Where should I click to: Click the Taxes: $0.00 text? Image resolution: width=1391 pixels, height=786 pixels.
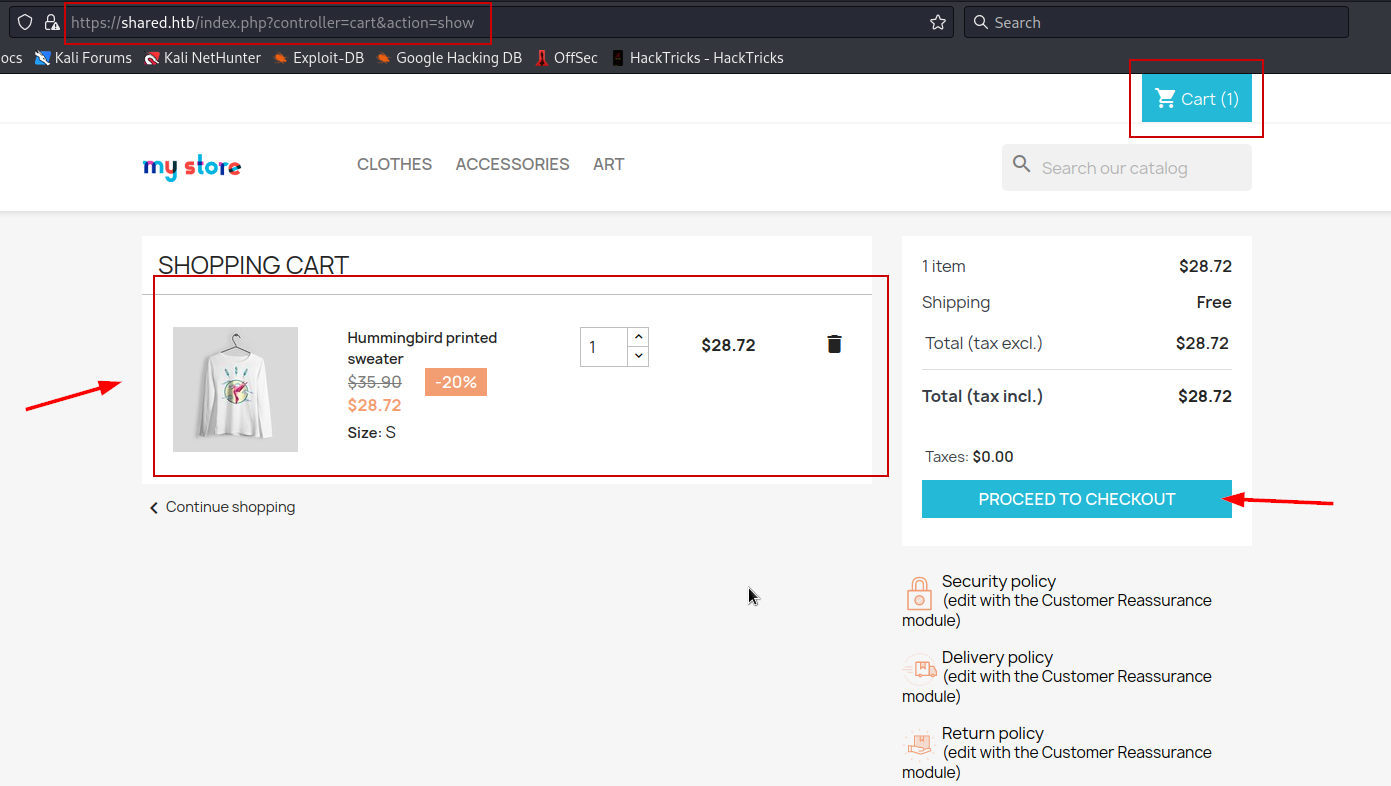[969, 457]
